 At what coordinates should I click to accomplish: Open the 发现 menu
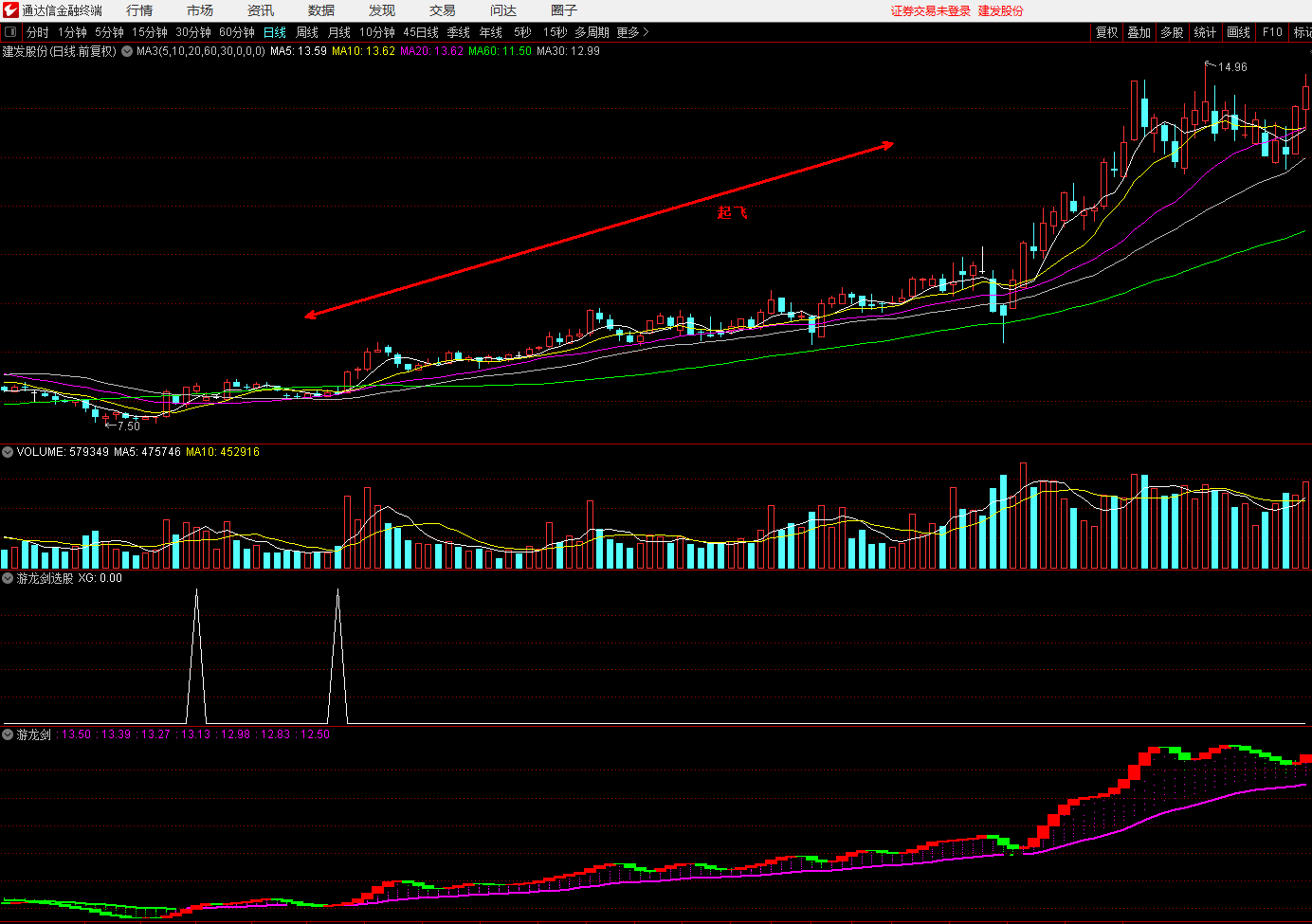tap(382, 10)
